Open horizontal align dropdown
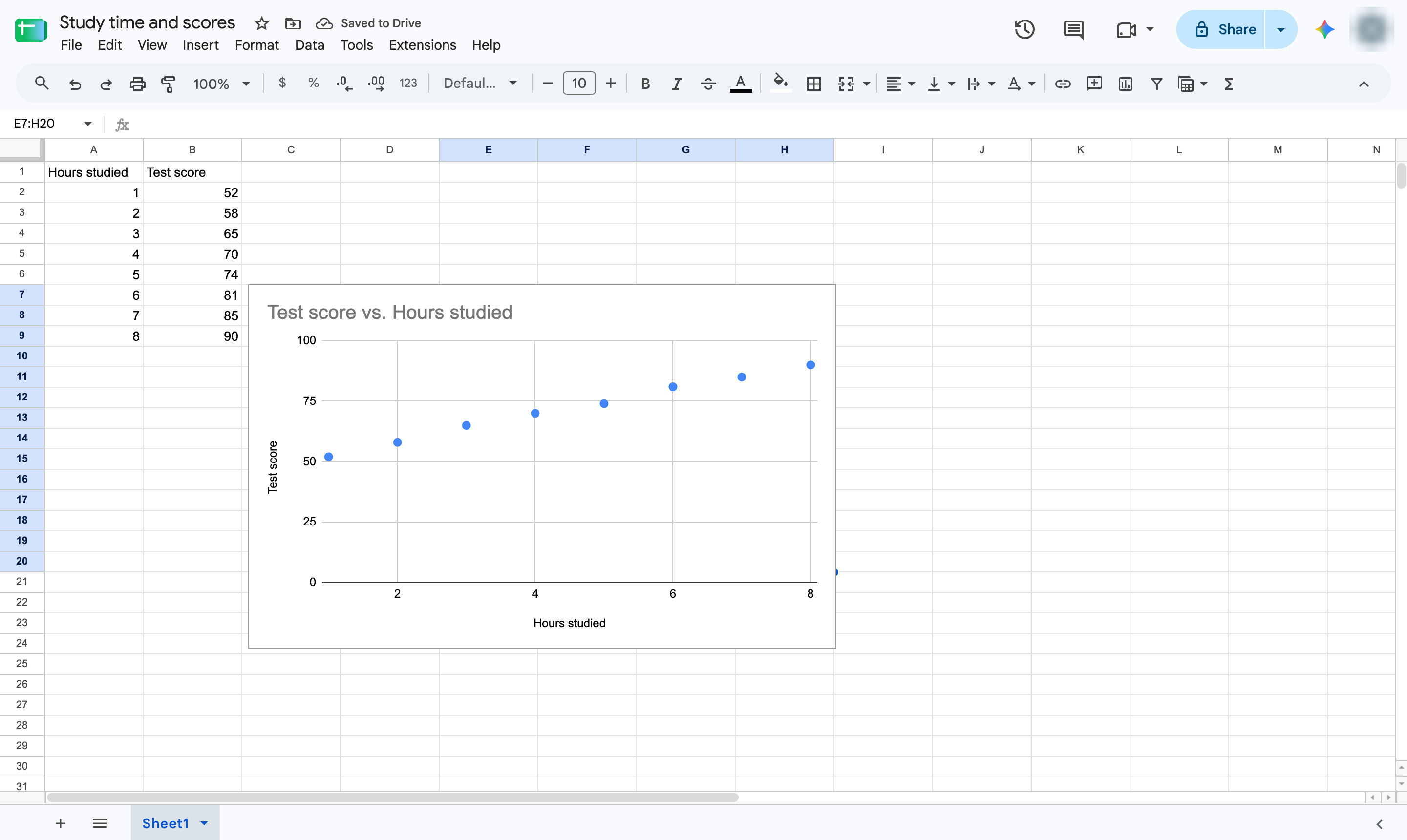This screenshot has height=840, width=1407. [x=900, y=84]
